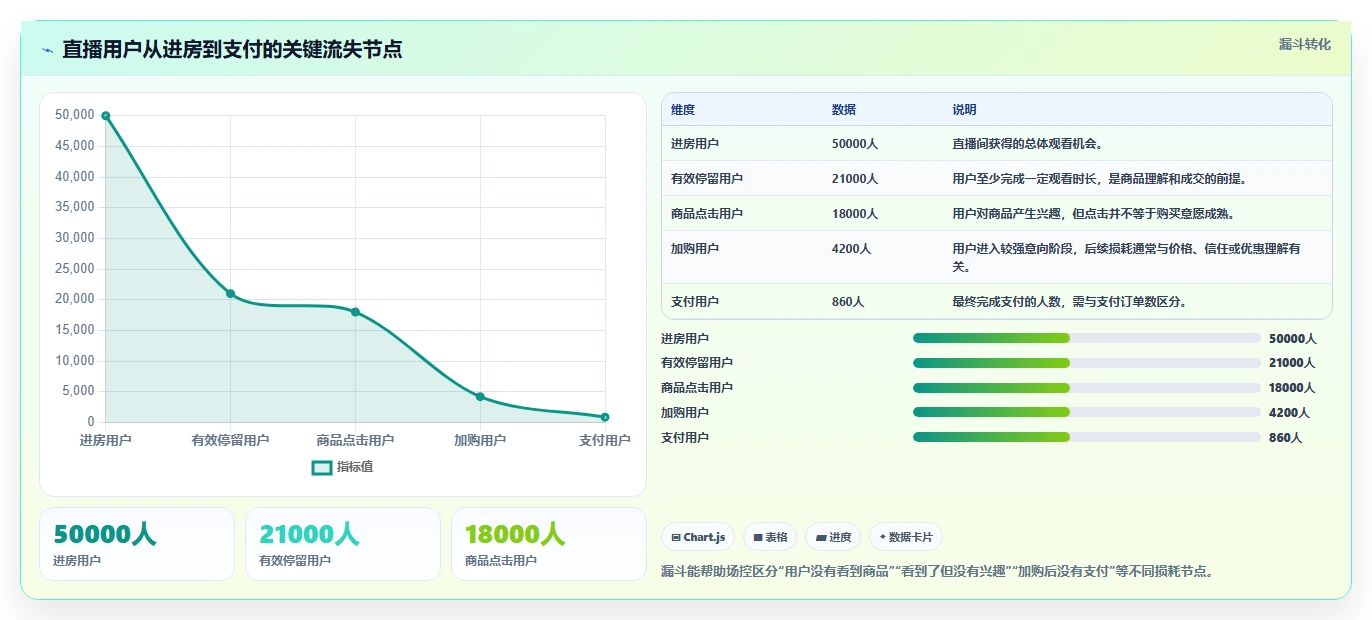Click the 漏斗转化 tag
Viewport: 1372px width, 620px height.
(1304, 44)
